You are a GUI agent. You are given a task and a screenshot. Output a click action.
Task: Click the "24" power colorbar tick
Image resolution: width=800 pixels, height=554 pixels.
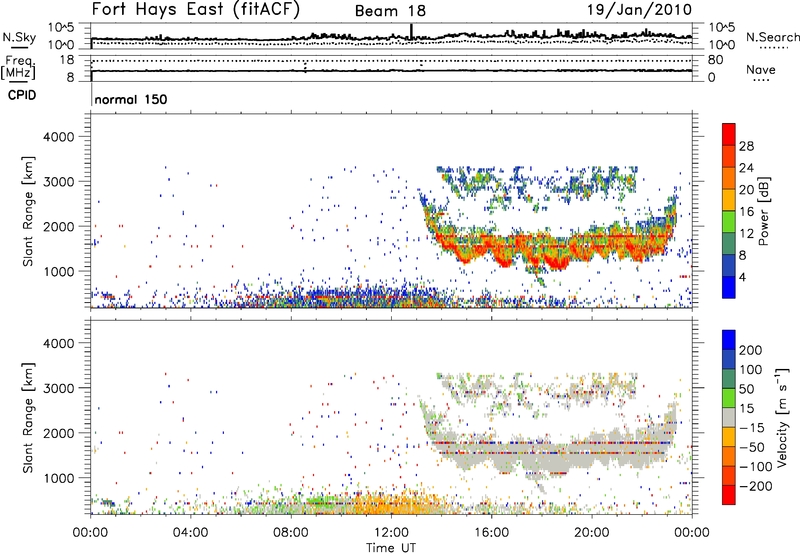pyautogui.click(x=746, y=168)
